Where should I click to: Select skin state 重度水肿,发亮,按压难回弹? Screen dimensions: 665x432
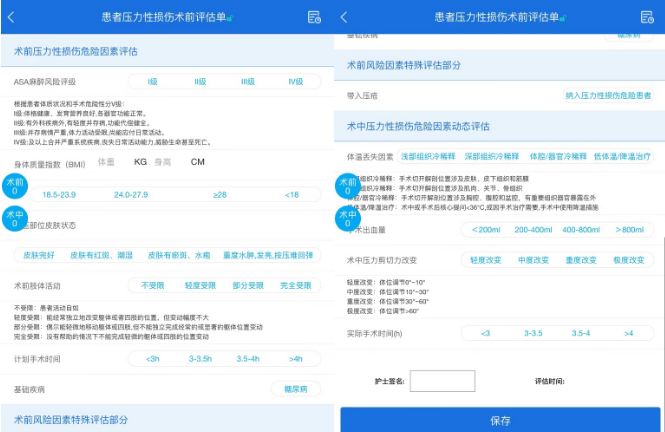tap(268, 255)
